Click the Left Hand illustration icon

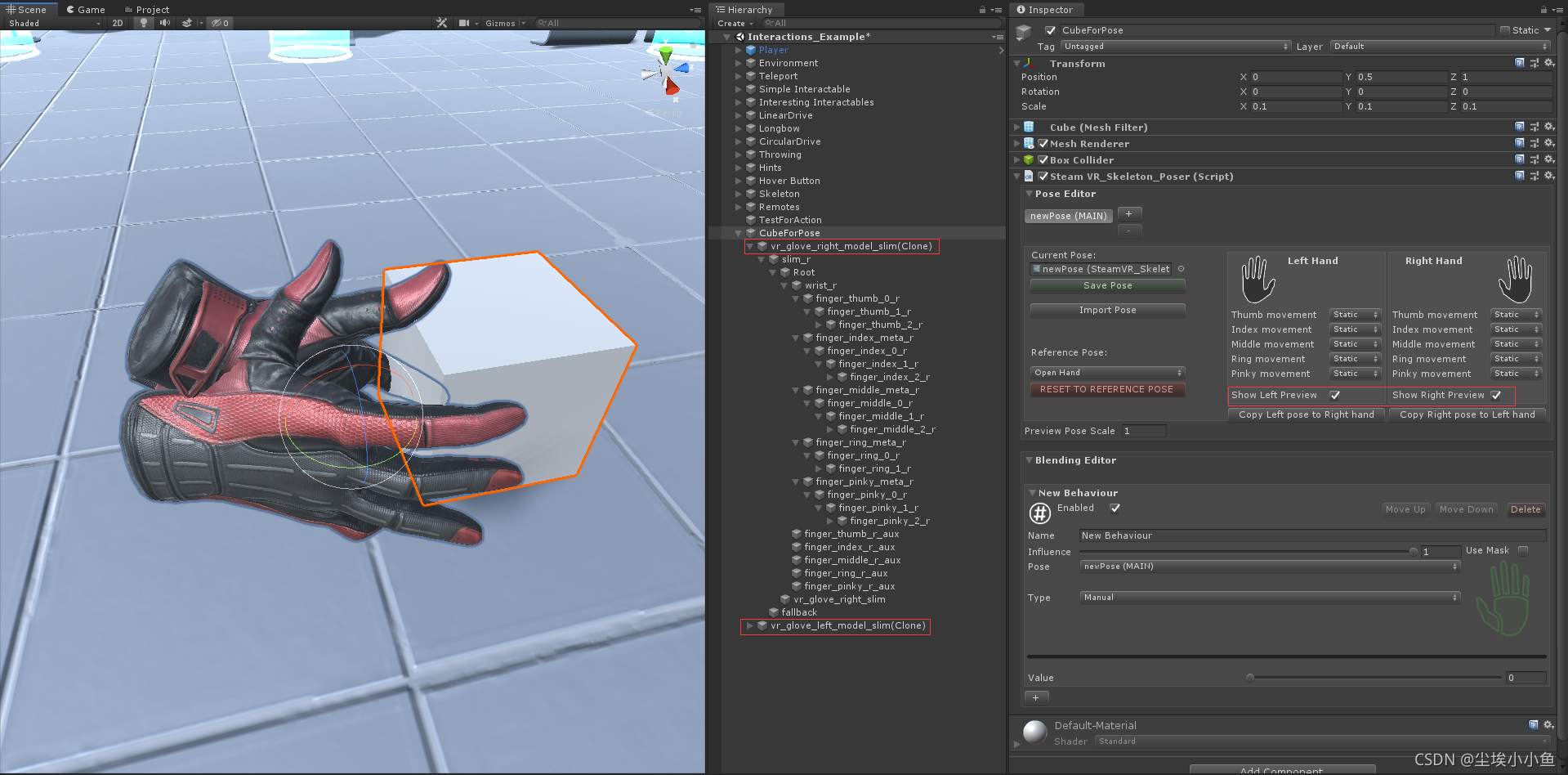tap(1258, 280)
